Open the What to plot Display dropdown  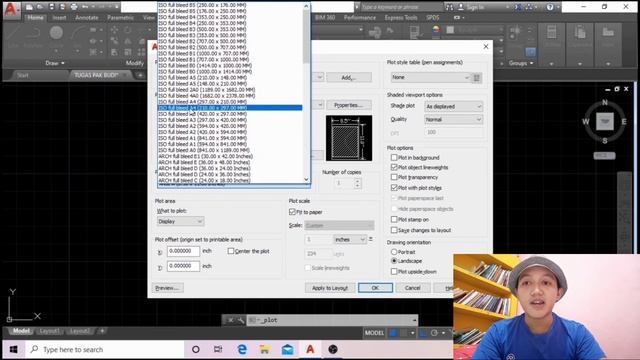tap(180, 221)
